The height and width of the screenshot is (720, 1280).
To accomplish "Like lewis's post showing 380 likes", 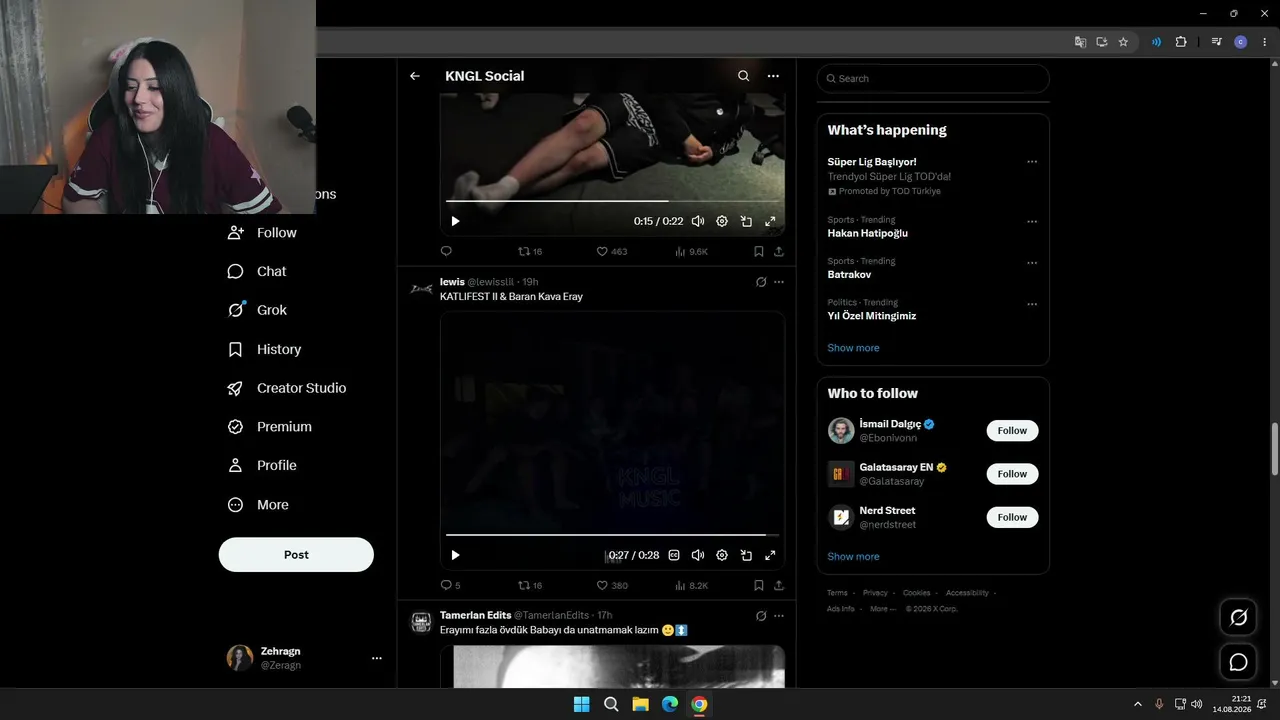I will [612, 585].
